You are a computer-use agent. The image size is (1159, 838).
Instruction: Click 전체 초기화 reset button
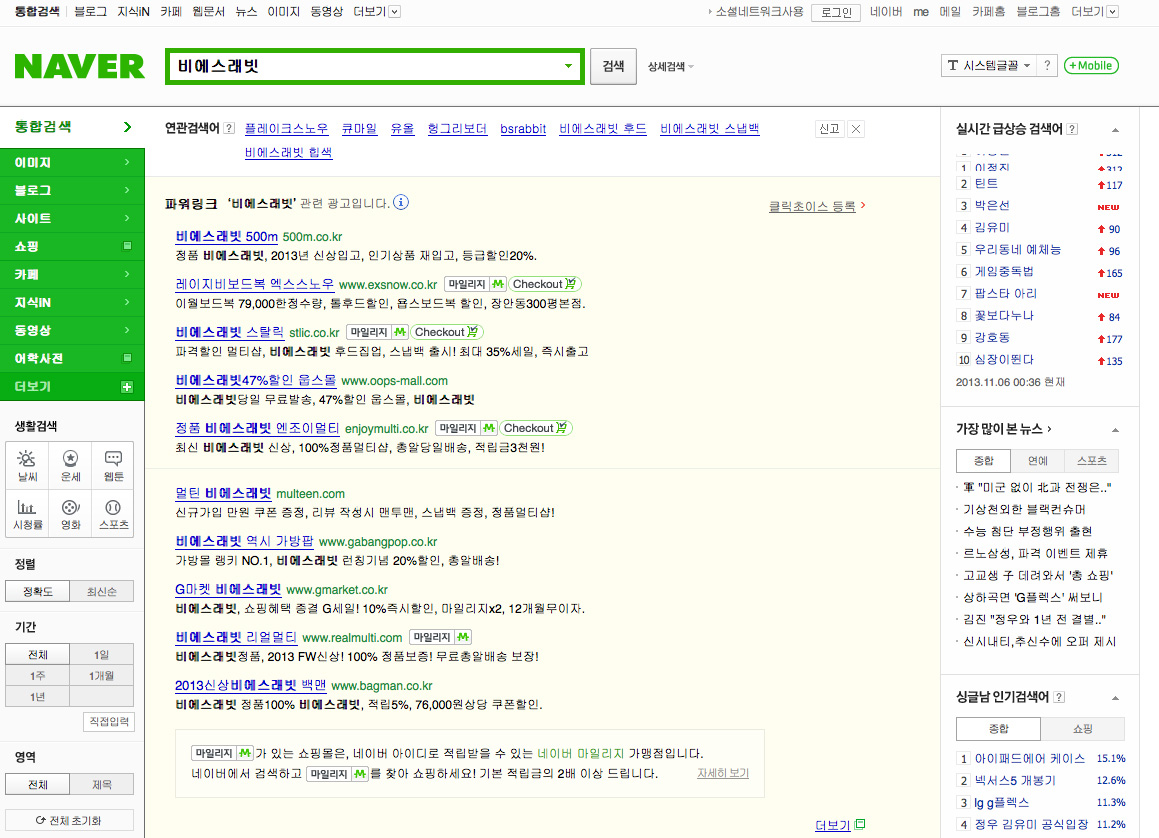pyautogui.click(x=69, y=820)
